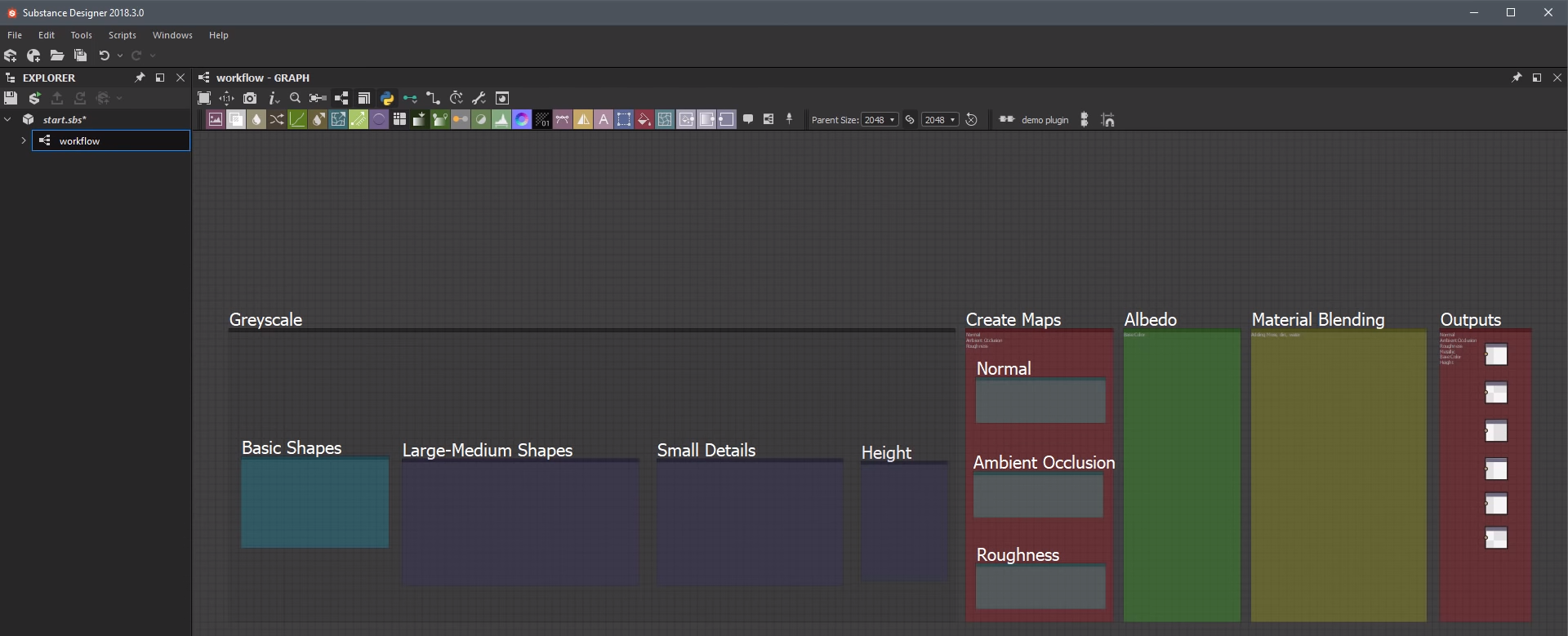This screenshot has height=636, width=1568.
Task: Select the bottom output node in Outputs
Action: [x=1496, y=538]
